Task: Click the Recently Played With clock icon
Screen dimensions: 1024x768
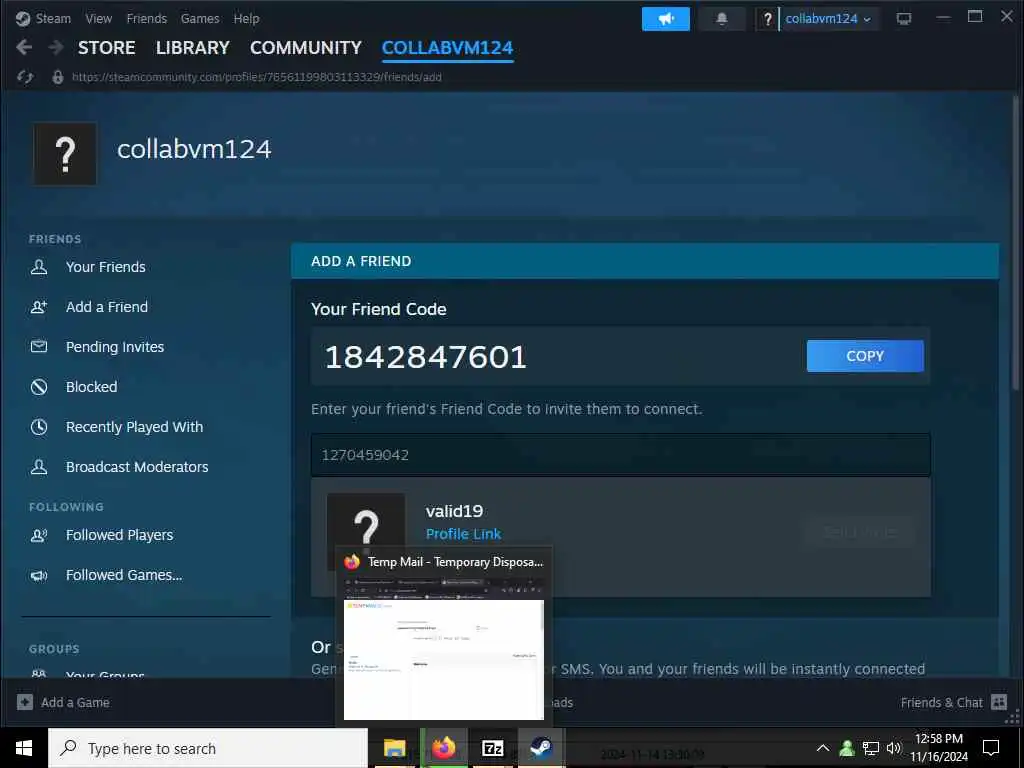Action: [39, 427]
